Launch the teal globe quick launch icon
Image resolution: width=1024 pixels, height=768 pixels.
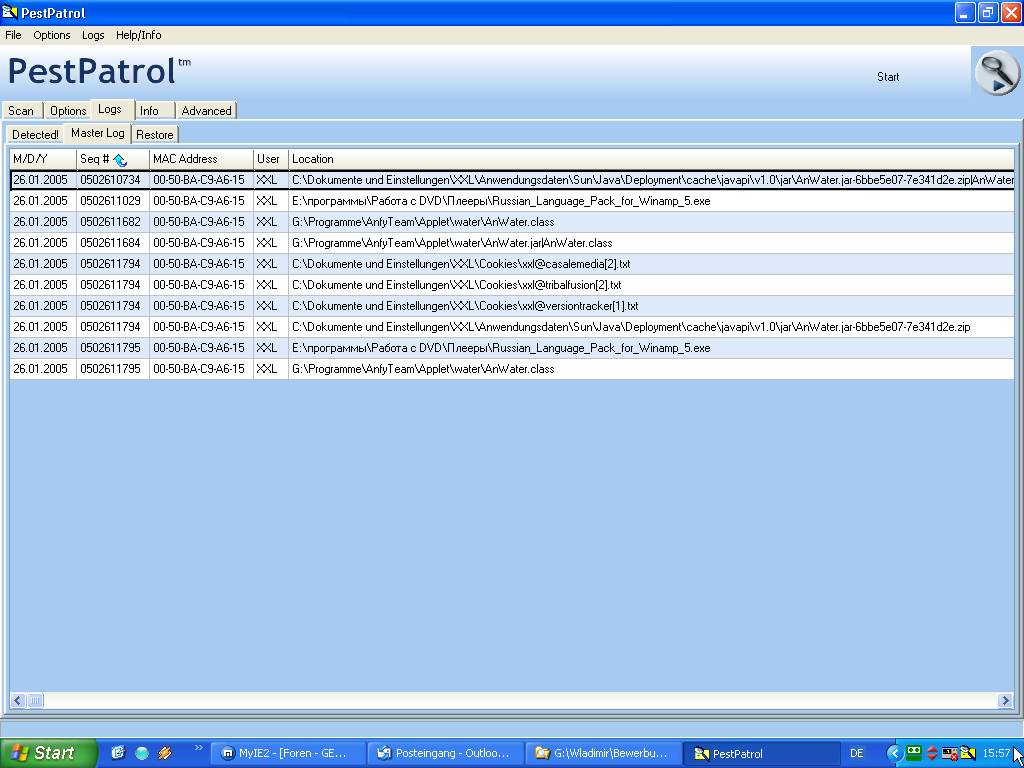pyautogui.click(x=142, y=753)
